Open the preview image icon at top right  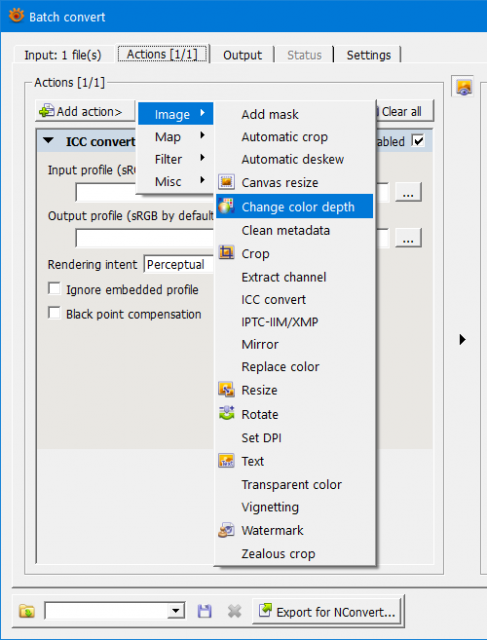pos(464,87)
